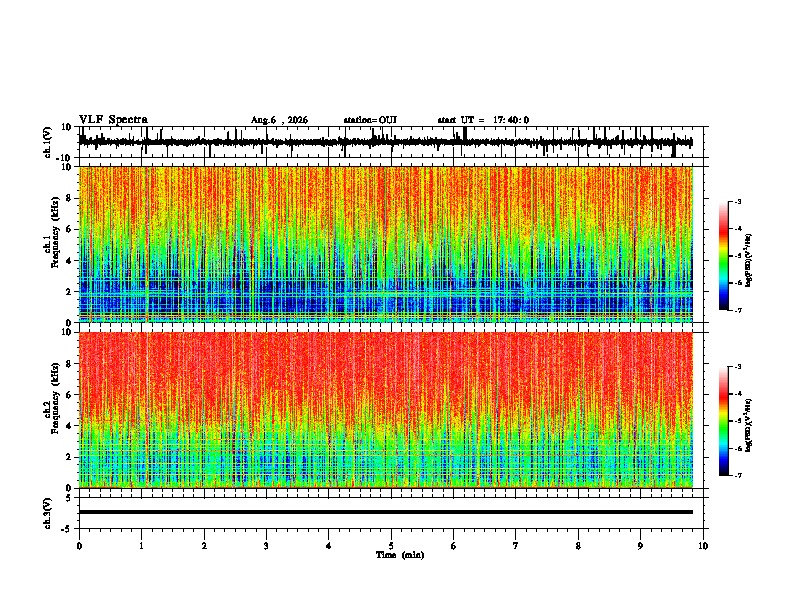Click inside the ch.2 spectrogram panel
Image resolution: width=792 pixels, height=612 pixels.
(x=386, y=410)
